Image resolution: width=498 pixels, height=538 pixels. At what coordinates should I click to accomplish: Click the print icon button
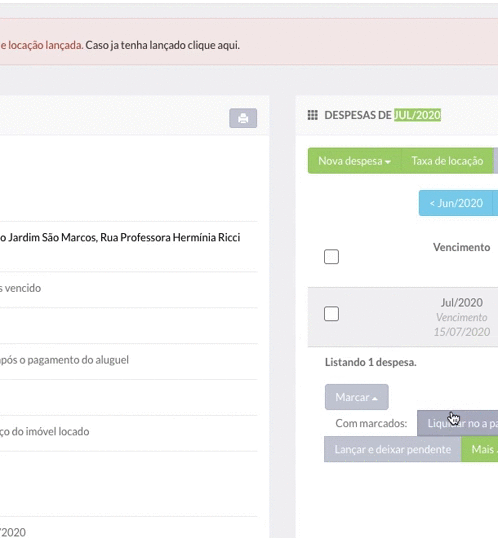click(243, 118)
